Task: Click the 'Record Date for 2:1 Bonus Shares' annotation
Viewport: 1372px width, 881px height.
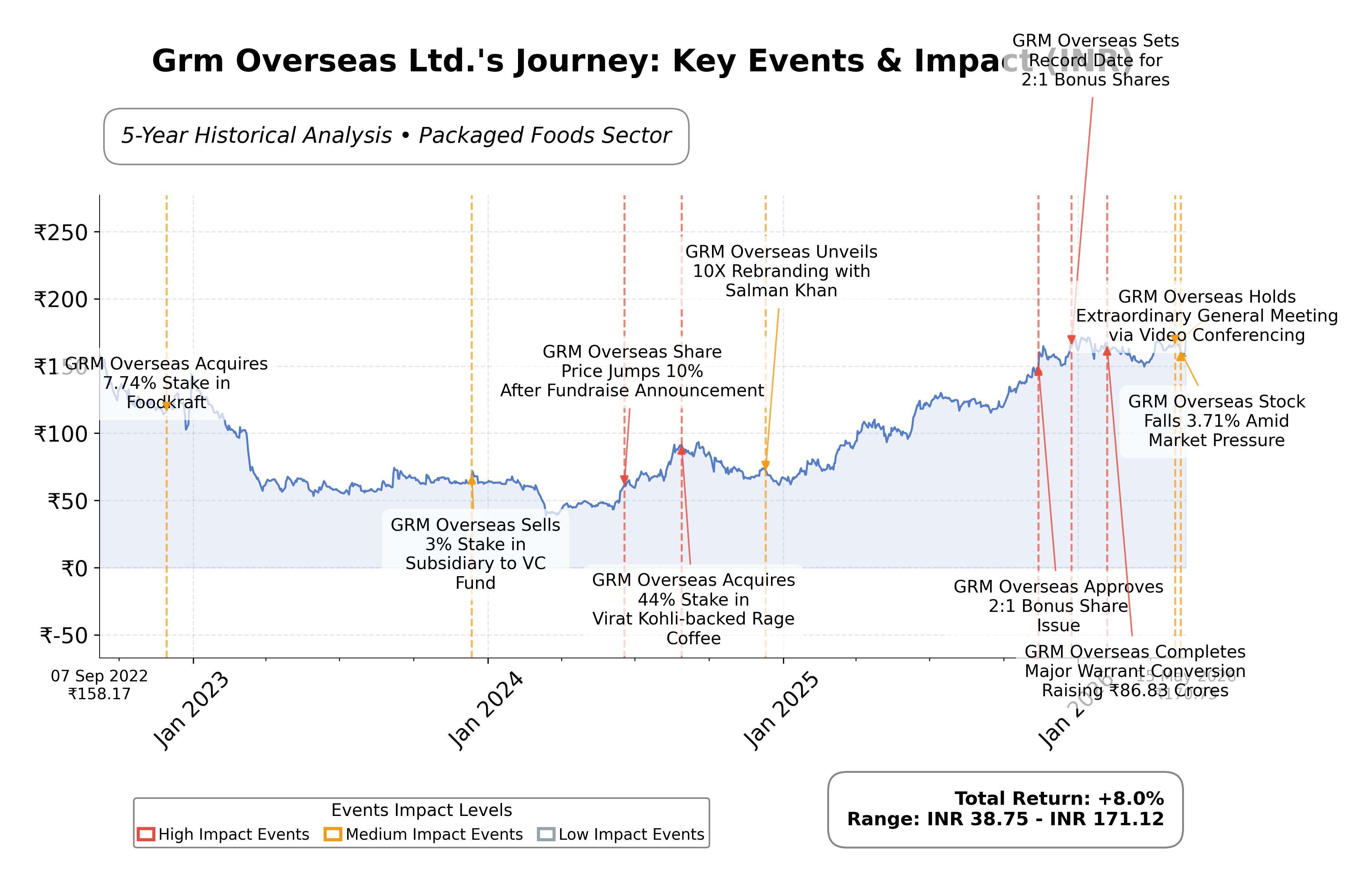Action: (x=1095, y=60)
